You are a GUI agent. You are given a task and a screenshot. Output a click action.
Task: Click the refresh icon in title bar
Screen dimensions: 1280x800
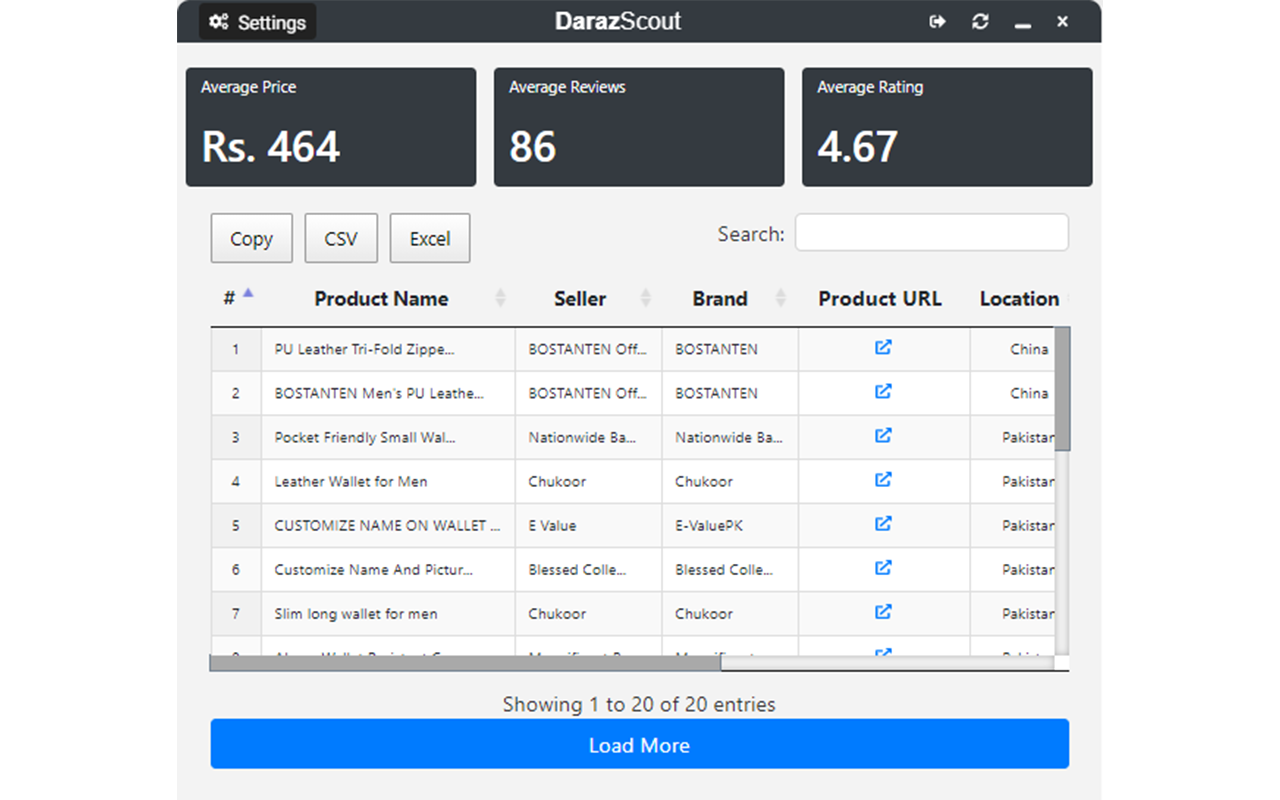click(x=980, y=22)
